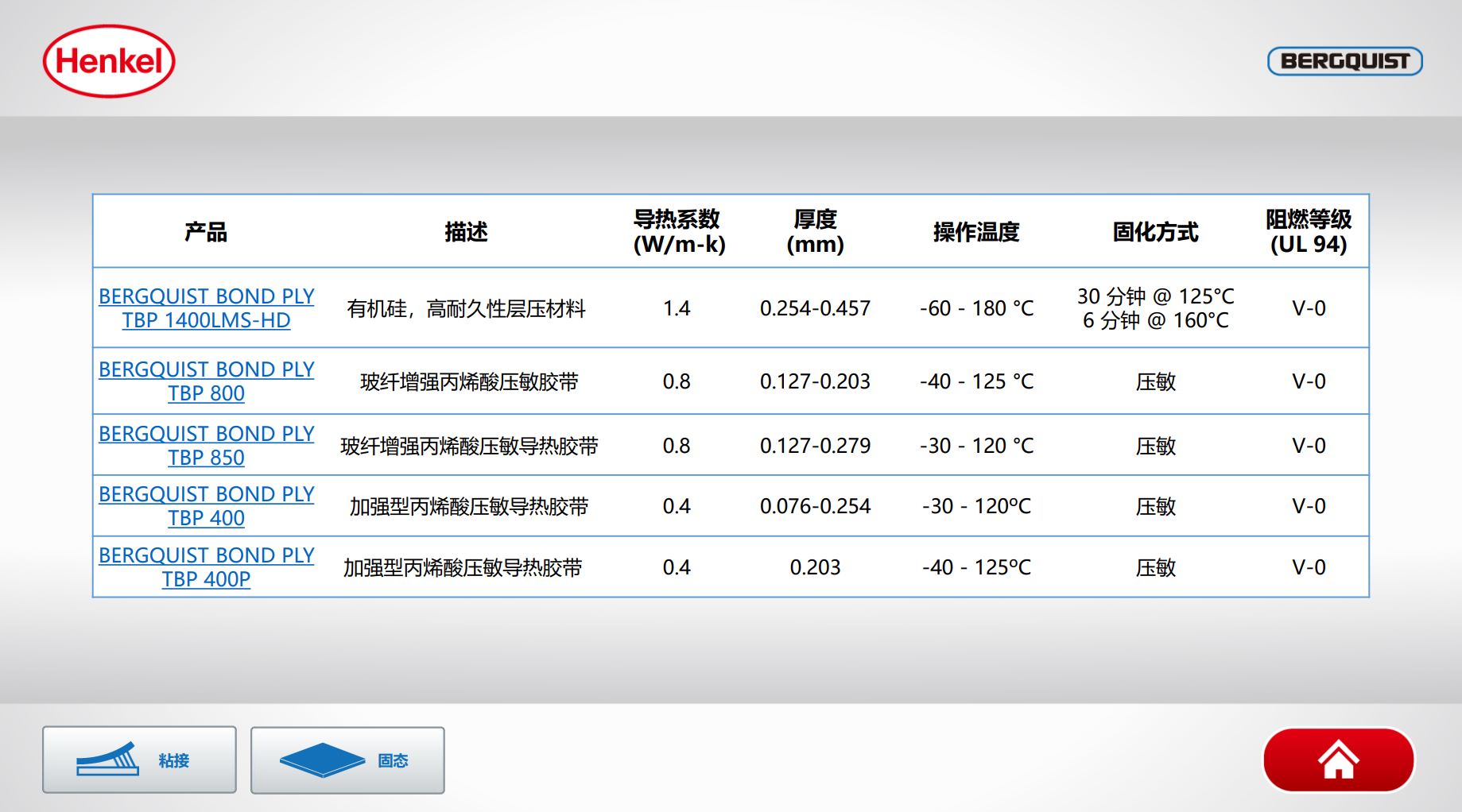This screenshot has height=812, width=1462.
Task: Open BERGQUIST BOND PLY TBP 800 link
Action: (206, 381)
